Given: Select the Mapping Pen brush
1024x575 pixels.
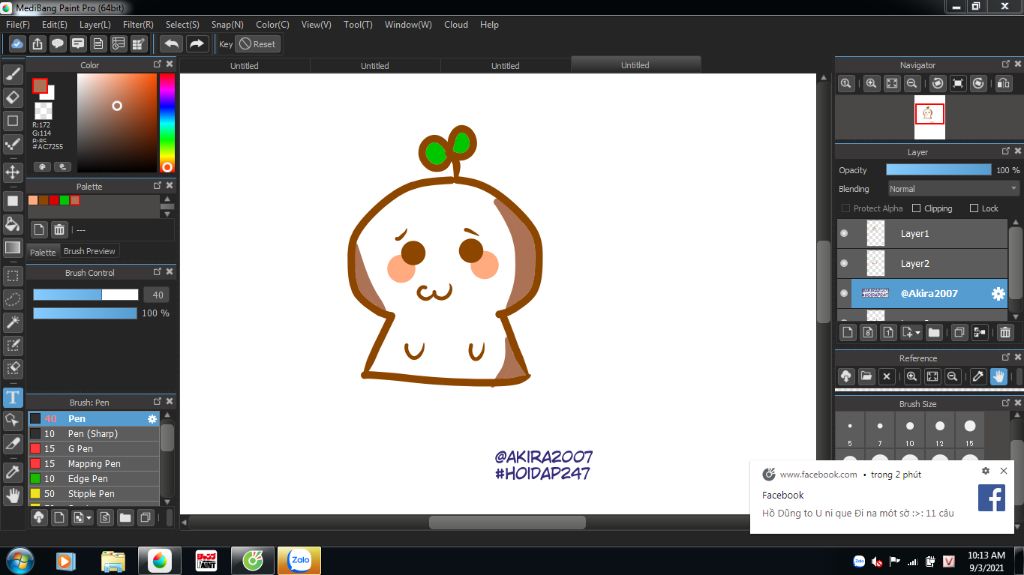Looking at the screenshot, I should click(94, 464).
